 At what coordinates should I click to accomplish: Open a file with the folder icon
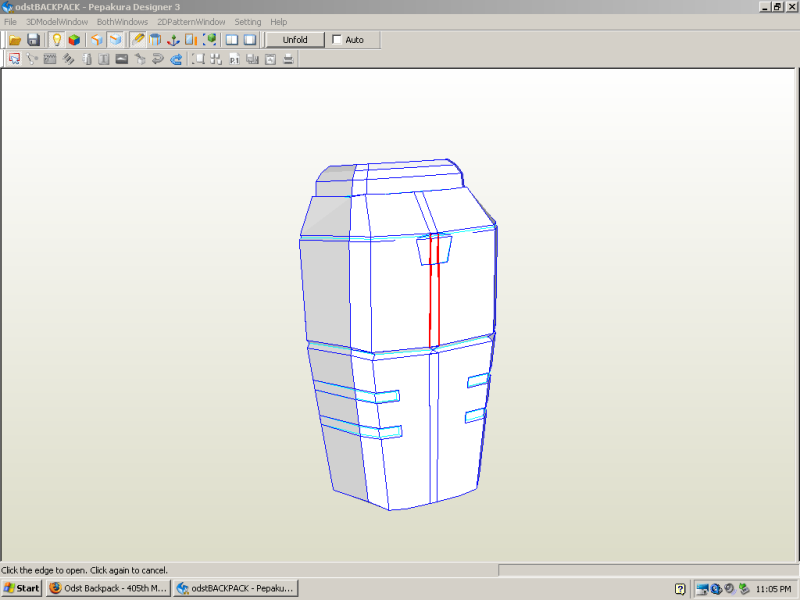point(15,40)
